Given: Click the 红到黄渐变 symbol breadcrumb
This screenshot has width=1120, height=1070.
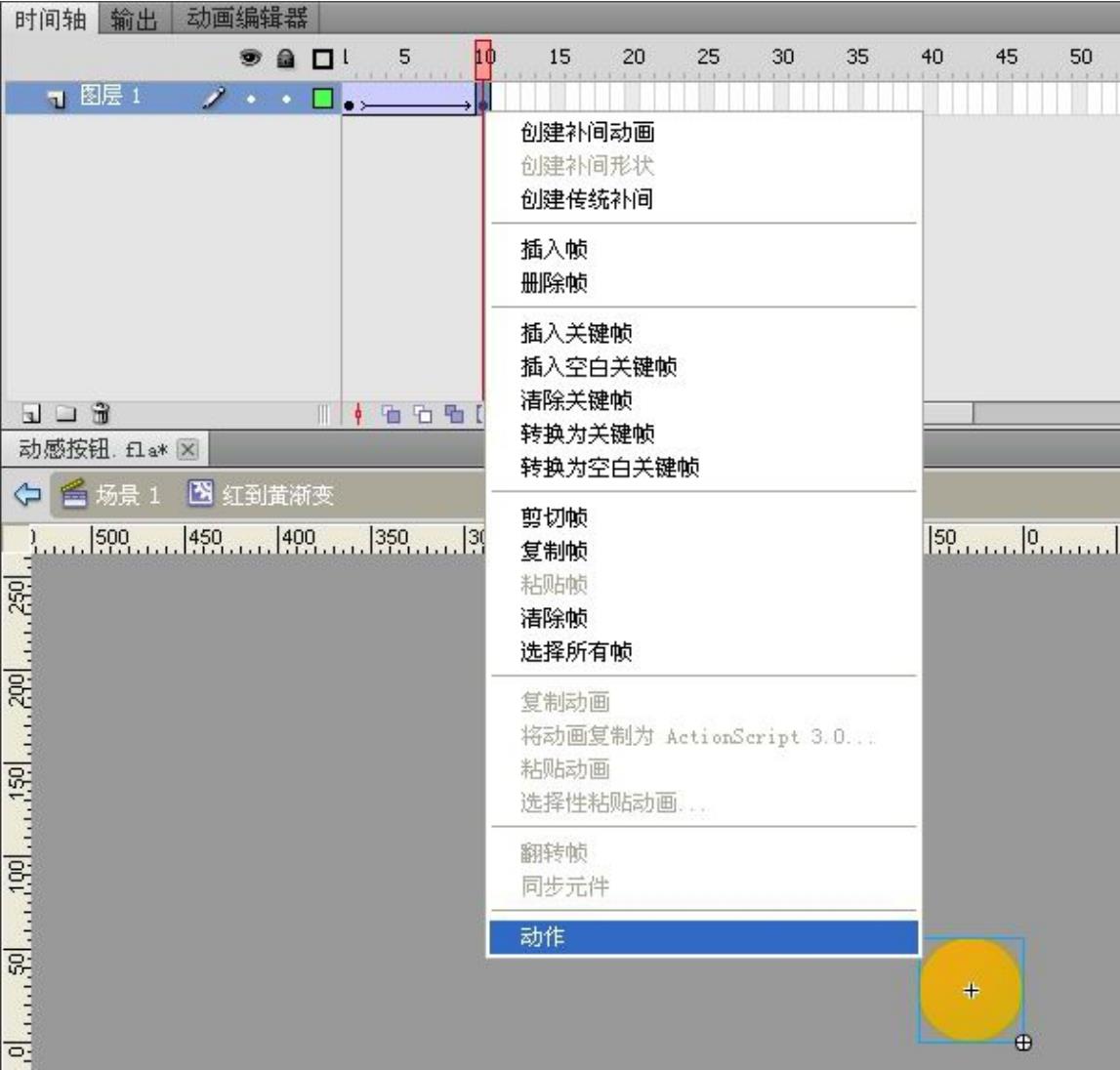Looking at the screenshot, I should [x=262, y=495].
